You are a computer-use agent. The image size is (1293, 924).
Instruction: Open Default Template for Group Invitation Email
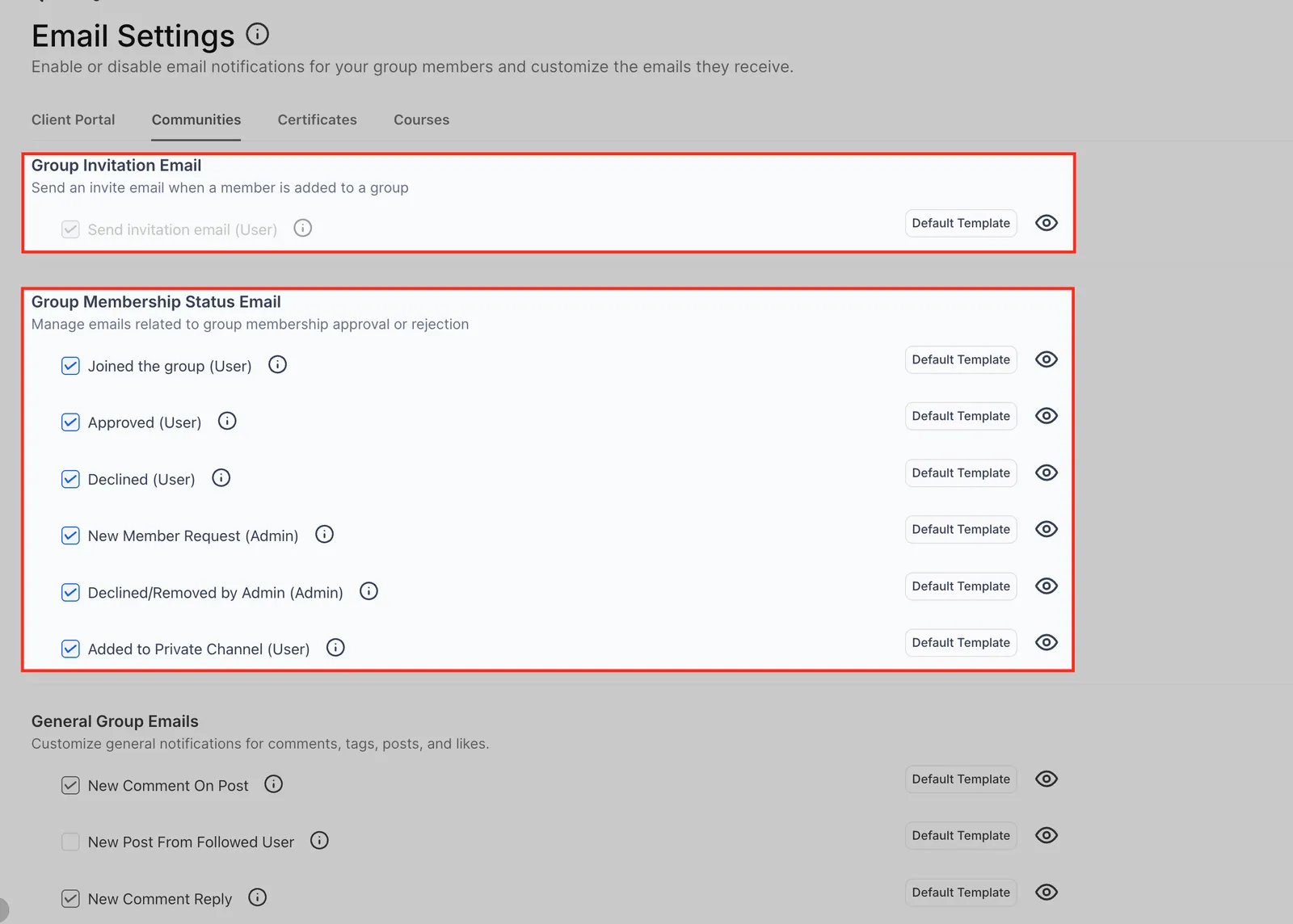click(x=961, y=223)
